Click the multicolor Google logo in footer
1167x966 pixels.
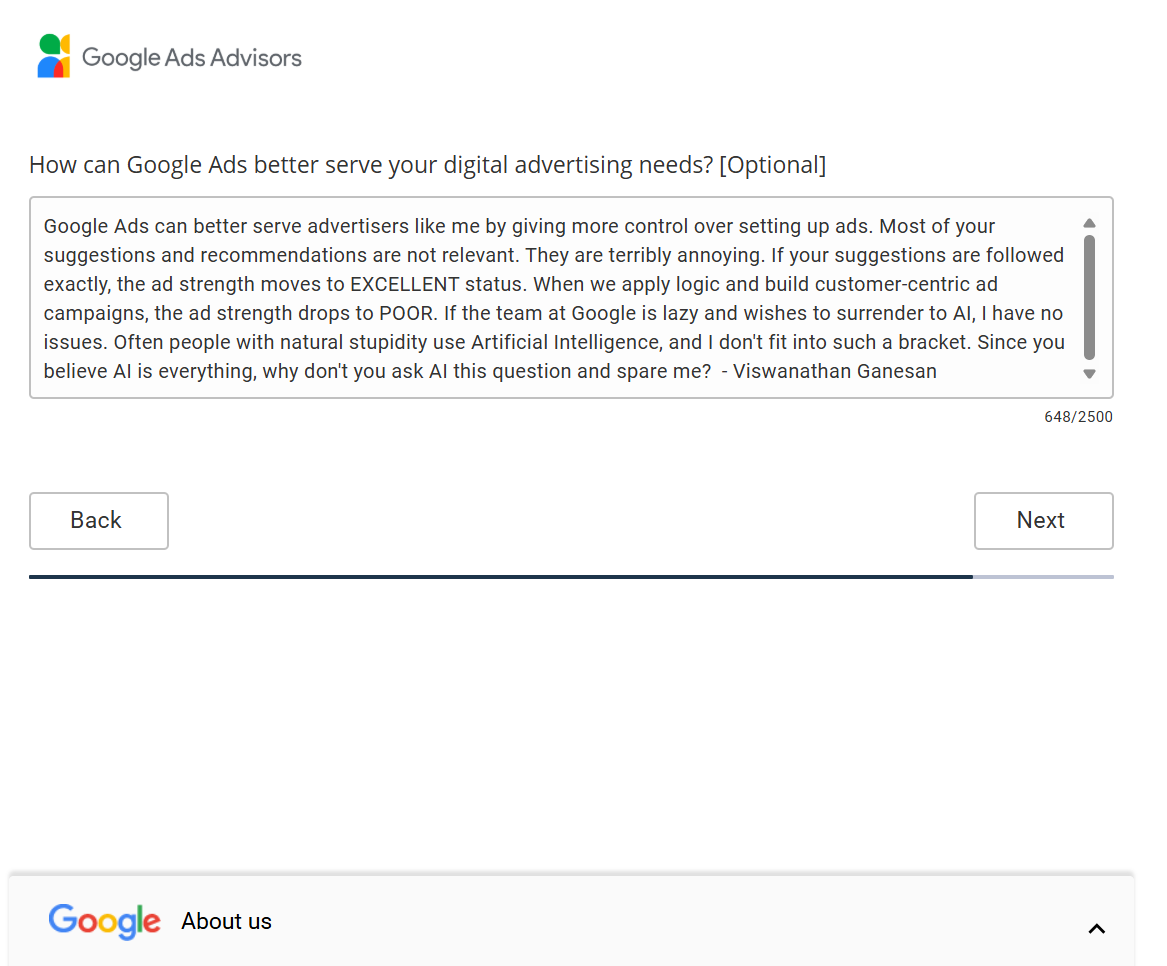[104, 921]
